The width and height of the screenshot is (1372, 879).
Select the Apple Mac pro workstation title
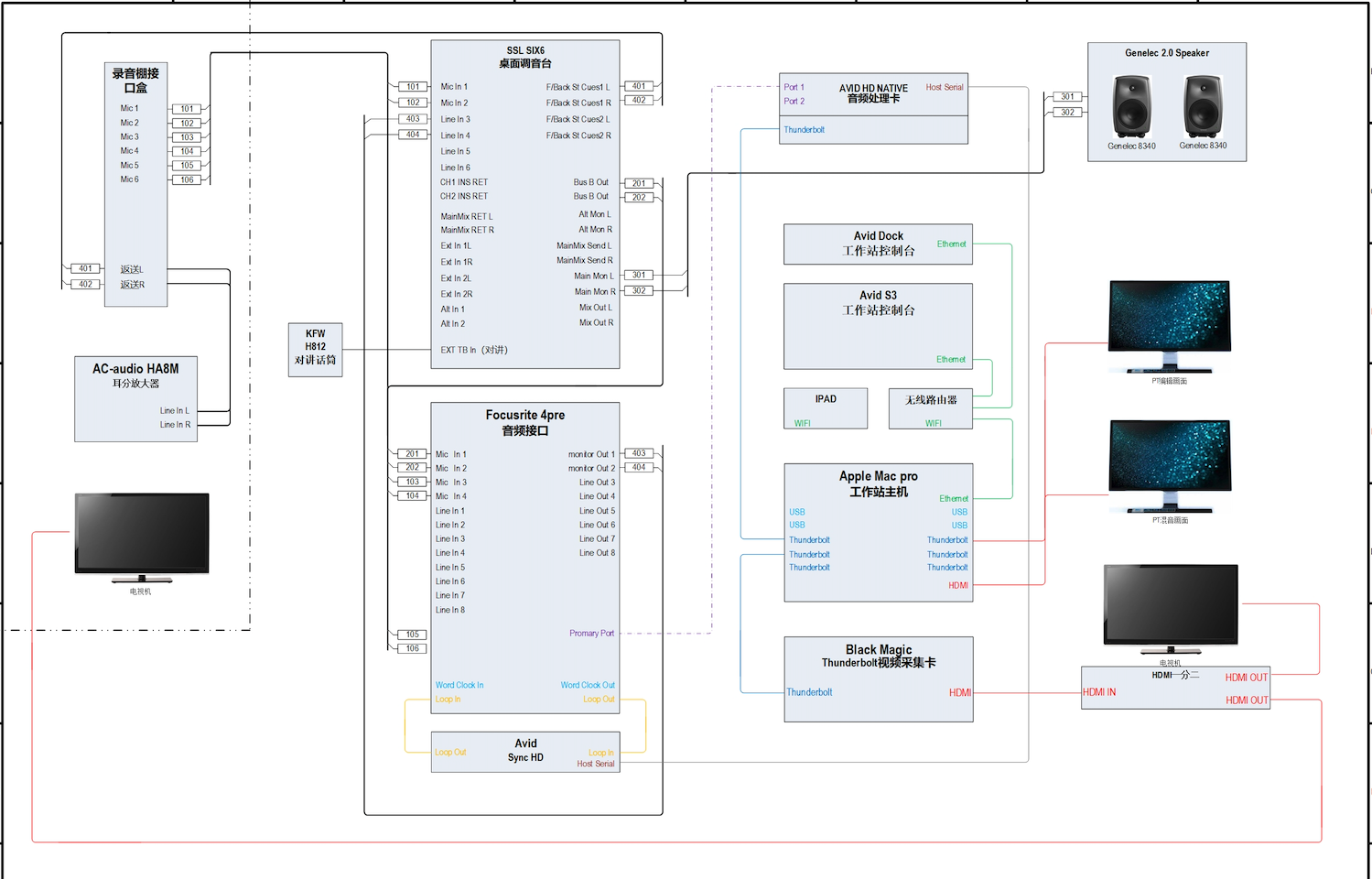coord(878,483)
